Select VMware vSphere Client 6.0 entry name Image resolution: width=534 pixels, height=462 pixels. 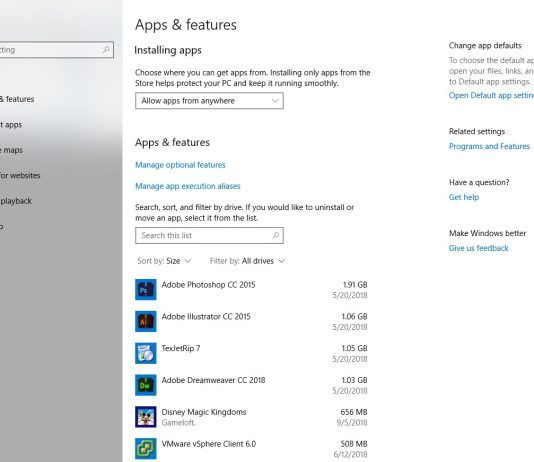coord(208,444)
